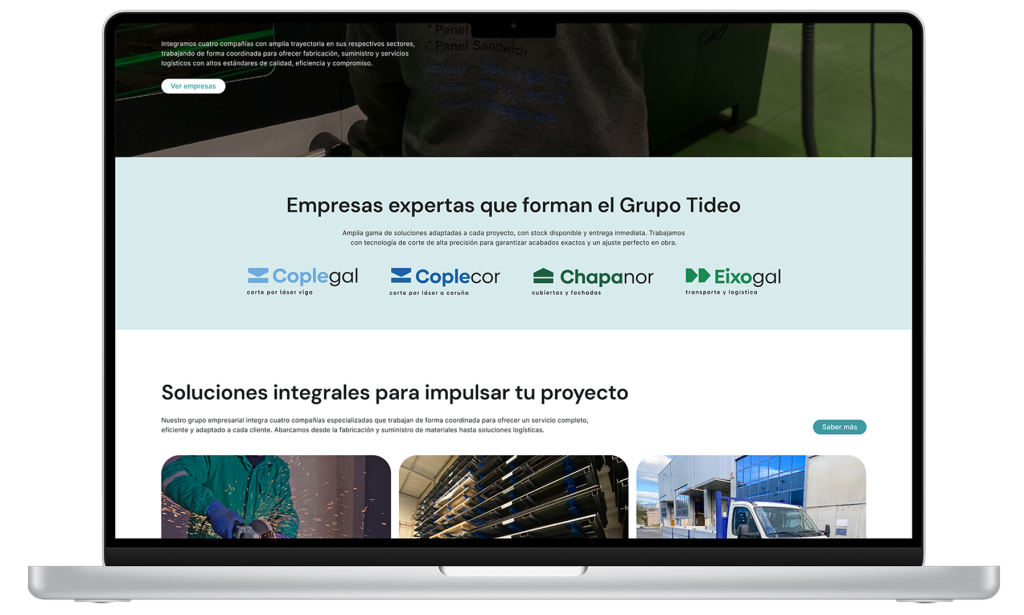
Task: Open the Chapanor company logo
Action: click(x=592, y=281)
